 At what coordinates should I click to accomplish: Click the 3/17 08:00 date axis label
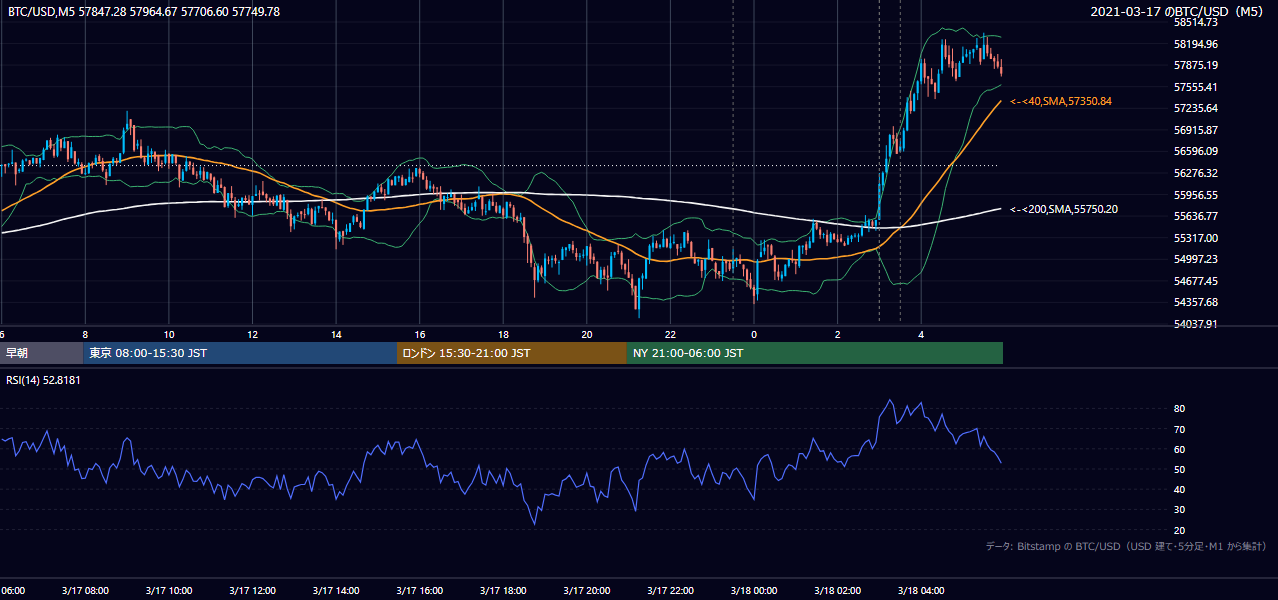[85, 591]
